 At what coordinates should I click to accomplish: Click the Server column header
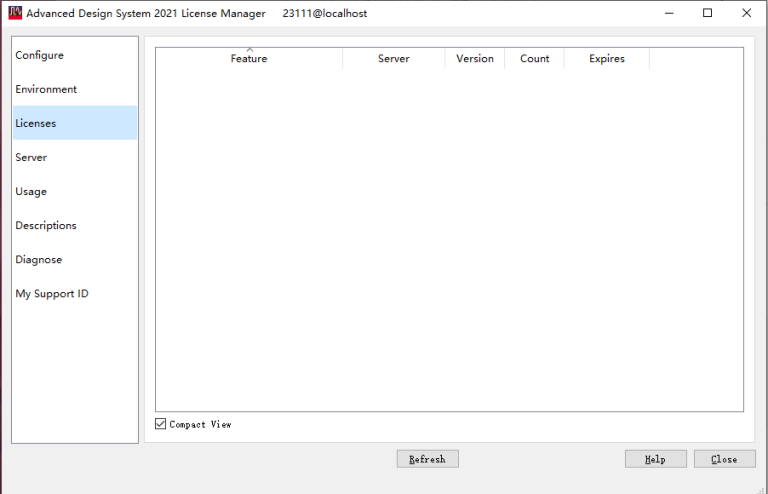[x=393, y=59]
